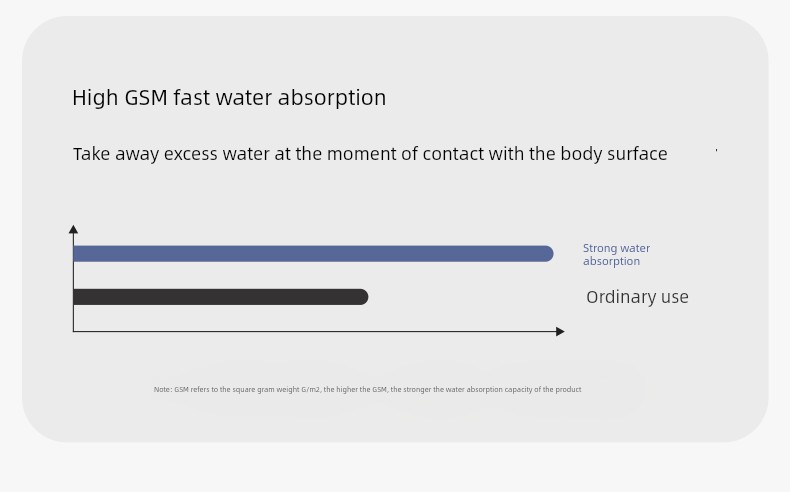Screen dimensions: 790x492
Task: Select the blue strong absorption bar
Action: click(x=313, y=254)
